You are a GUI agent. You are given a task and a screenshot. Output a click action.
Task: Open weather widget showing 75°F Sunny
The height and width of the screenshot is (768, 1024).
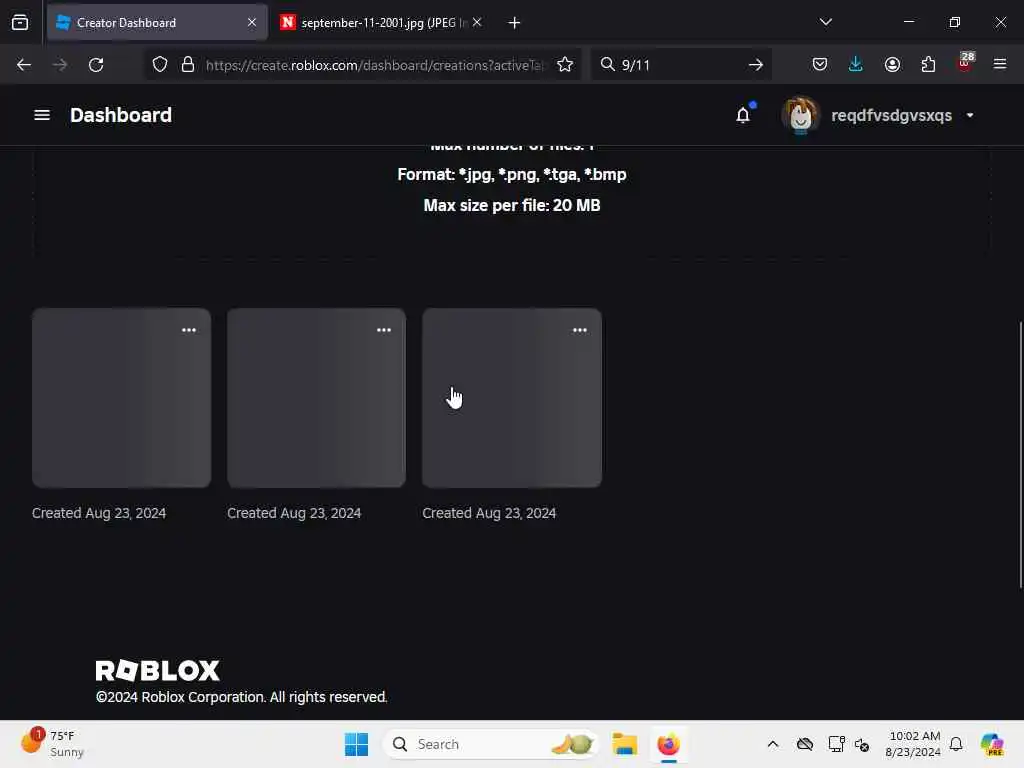click(x=52, y=744)
